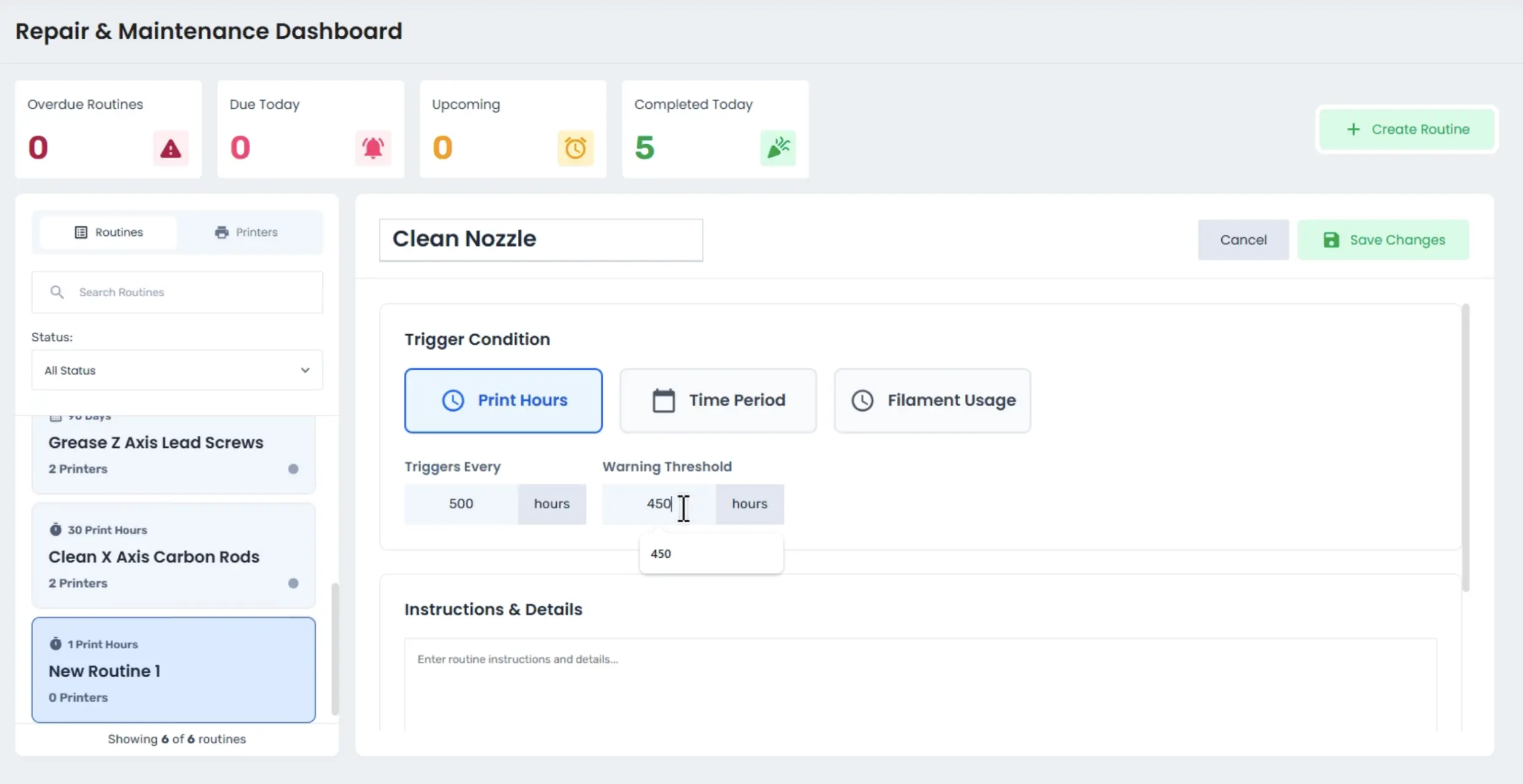The width and height of the screenshot is (1523, 784).
Task: Click the Completed Today count 5
Action: tap(644, 147)
